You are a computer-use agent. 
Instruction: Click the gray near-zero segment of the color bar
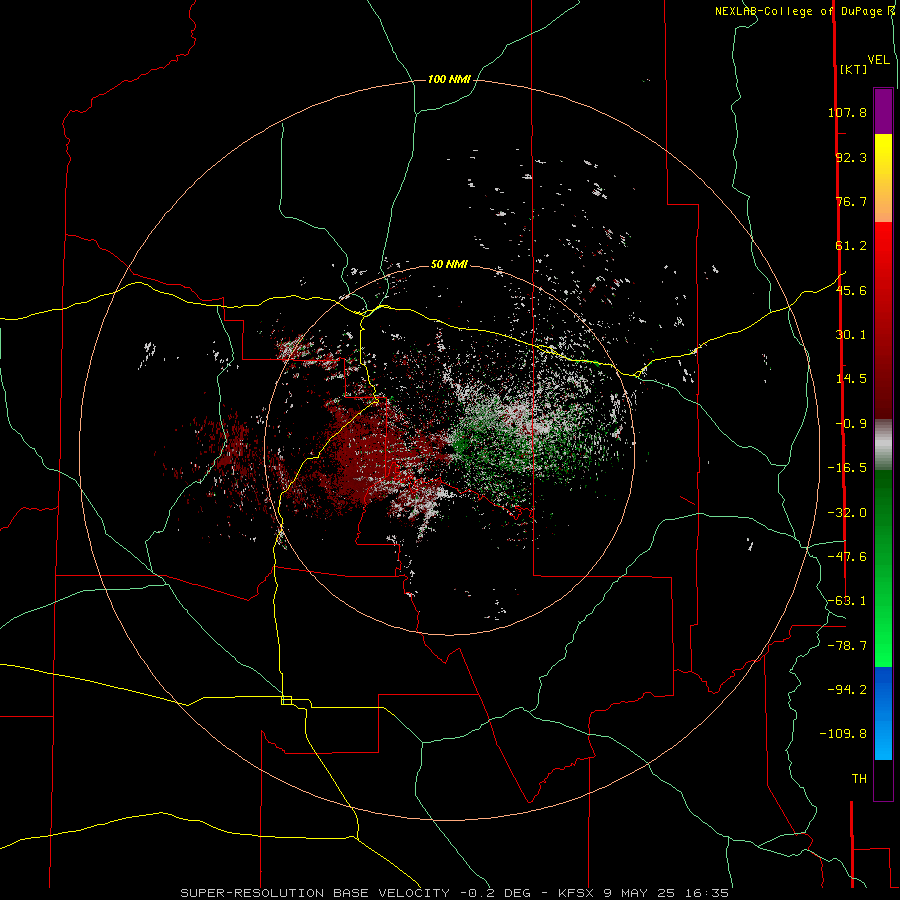click(883, 444)
